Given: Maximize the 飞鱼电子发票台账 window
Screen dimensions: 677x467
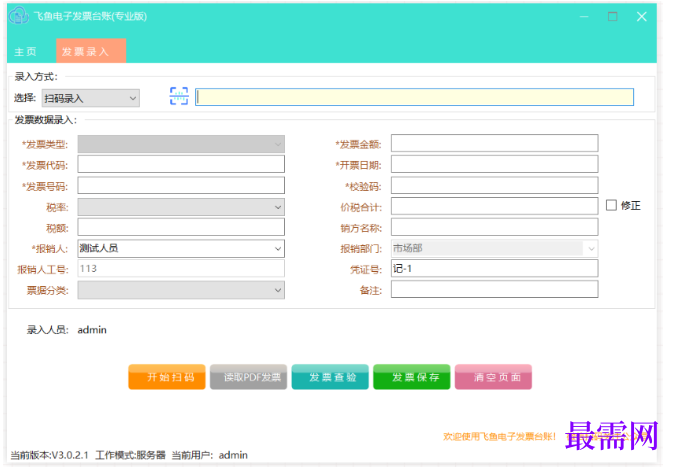Looking at the screenshot, I should (612, 16).
